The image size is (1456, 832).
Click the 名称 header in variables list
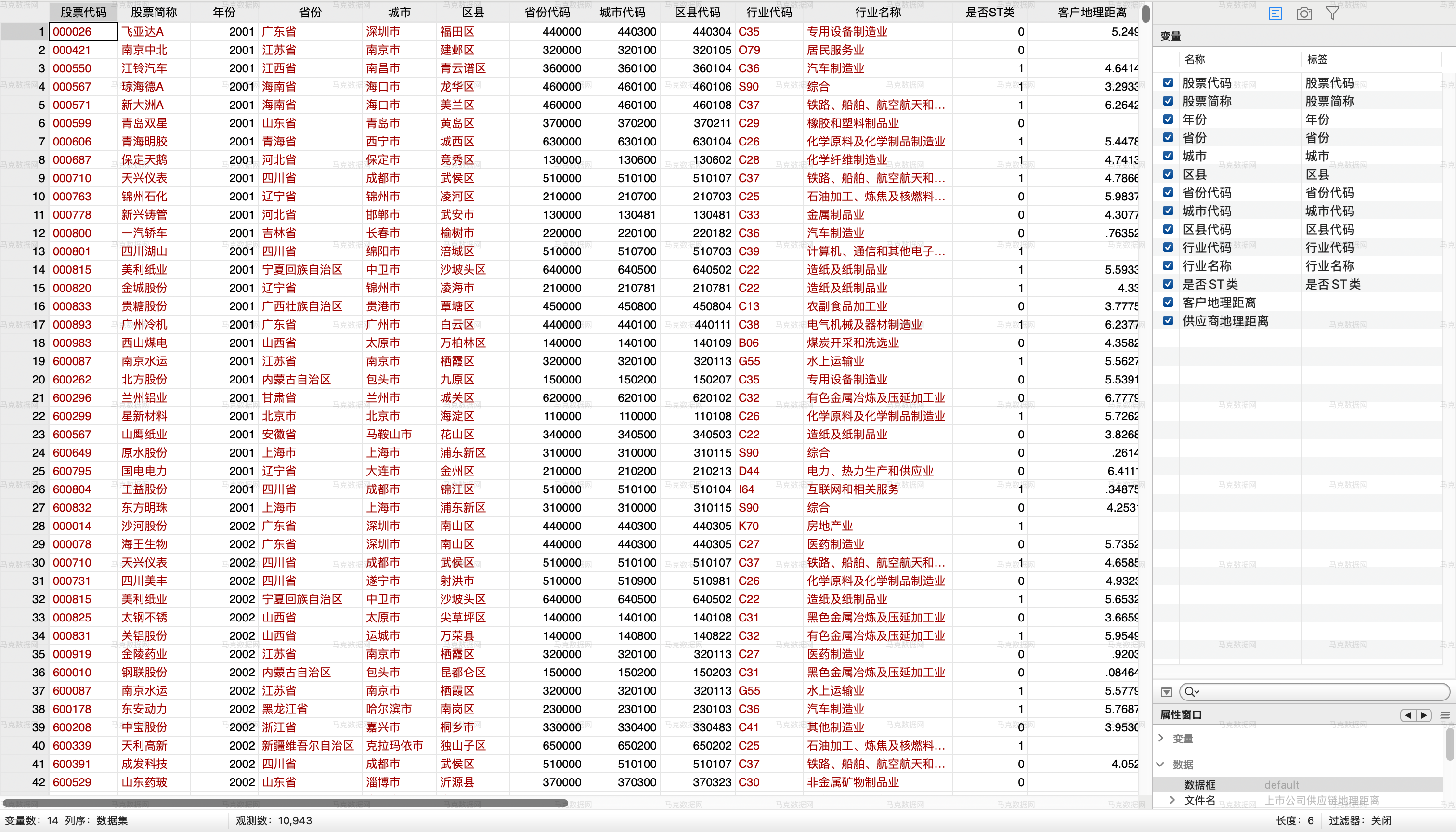point(1195,59)
